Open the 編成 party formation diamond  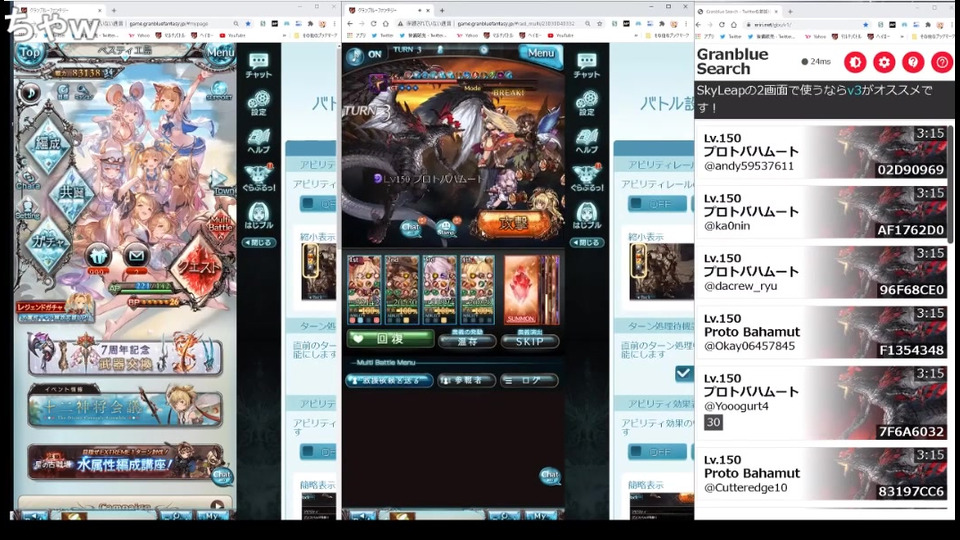pos(47,144)
